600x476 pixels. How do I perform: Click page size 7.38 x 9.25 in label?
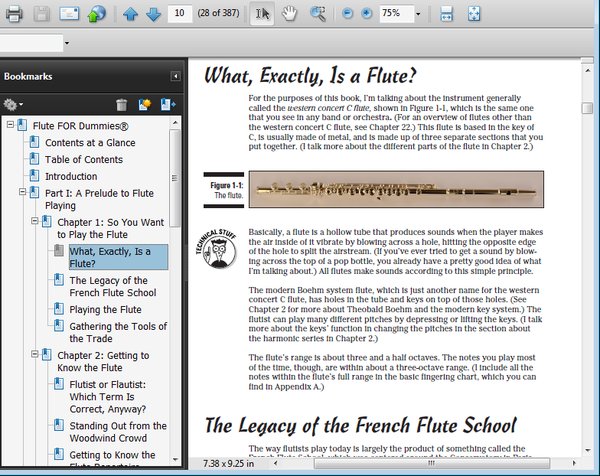[x=228, y=463]
